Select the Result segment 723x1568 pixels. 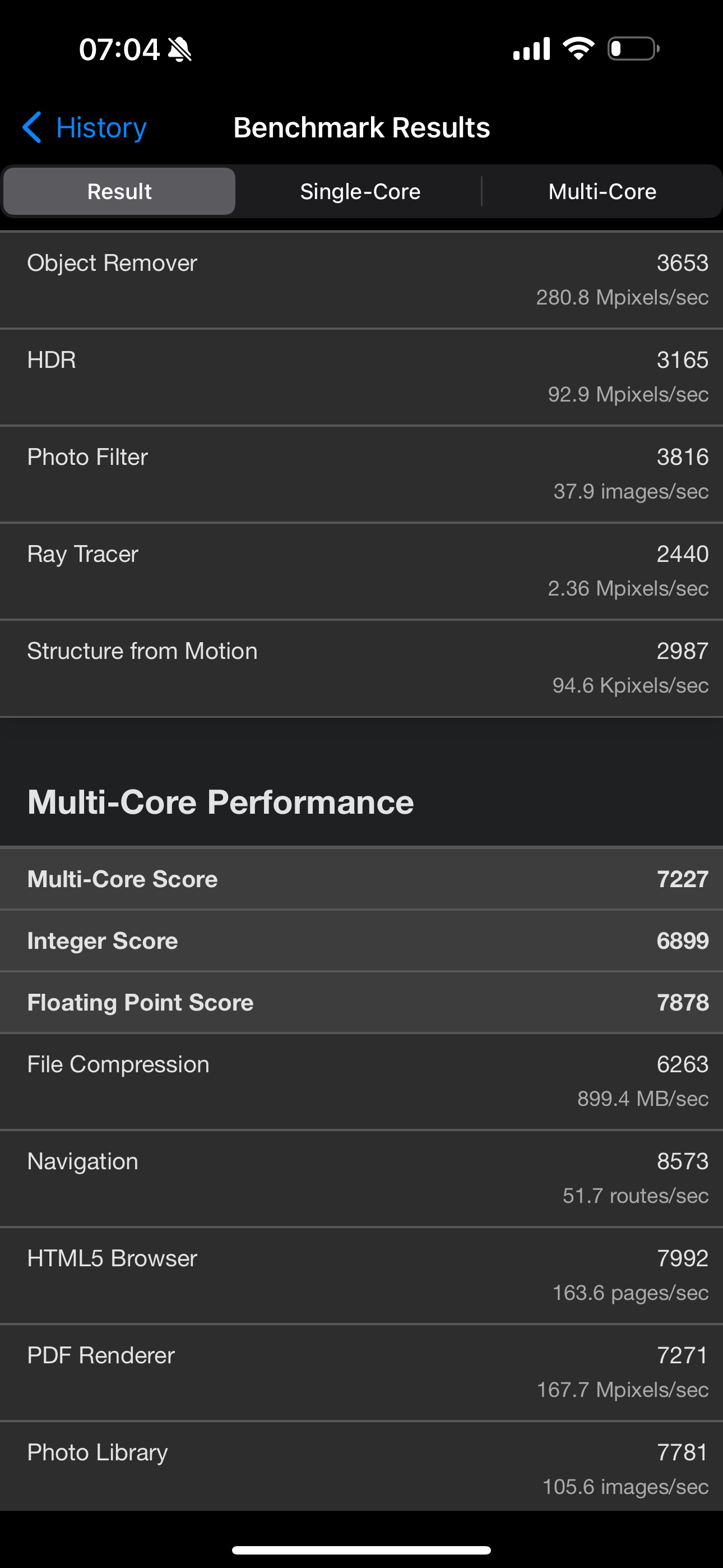point(119,191)
